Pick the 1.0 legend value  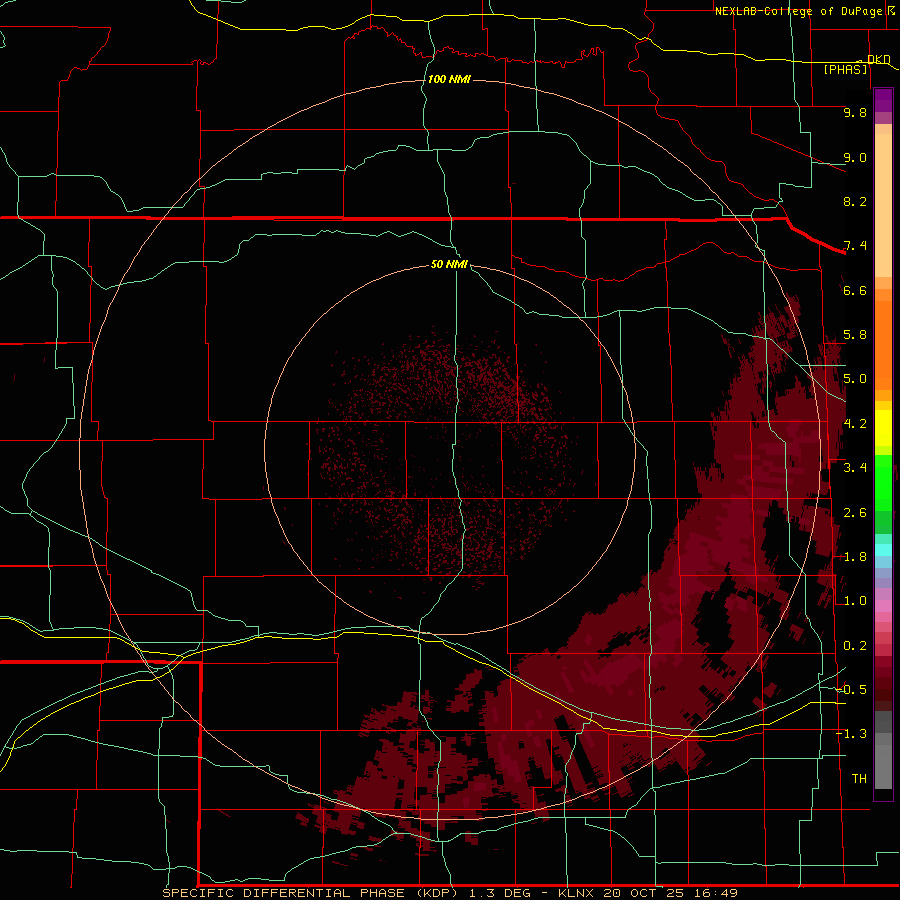855,601
